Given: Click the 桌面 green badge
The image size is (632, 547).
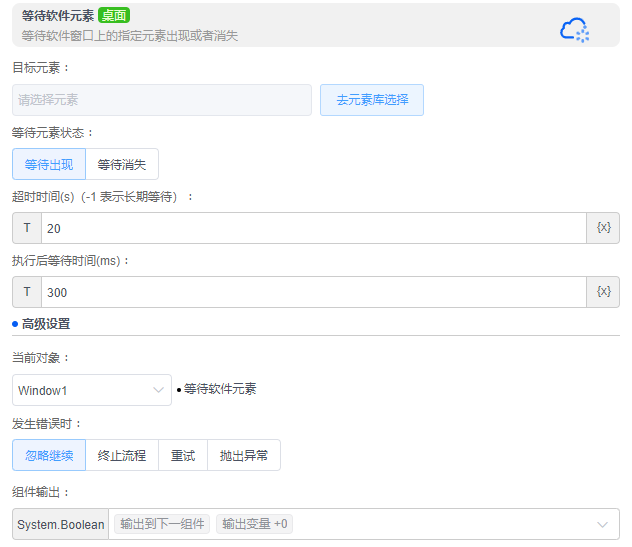Looking at the screenshot, I should (x=114, y=16).
